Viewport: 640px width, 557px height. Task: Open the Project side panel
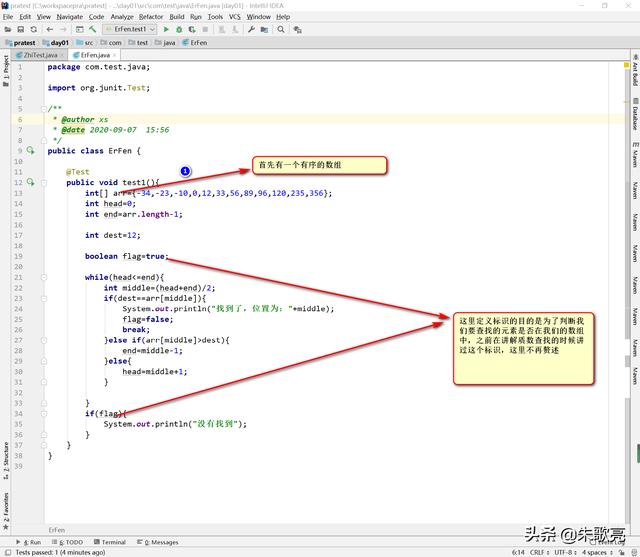pos(6,71)
